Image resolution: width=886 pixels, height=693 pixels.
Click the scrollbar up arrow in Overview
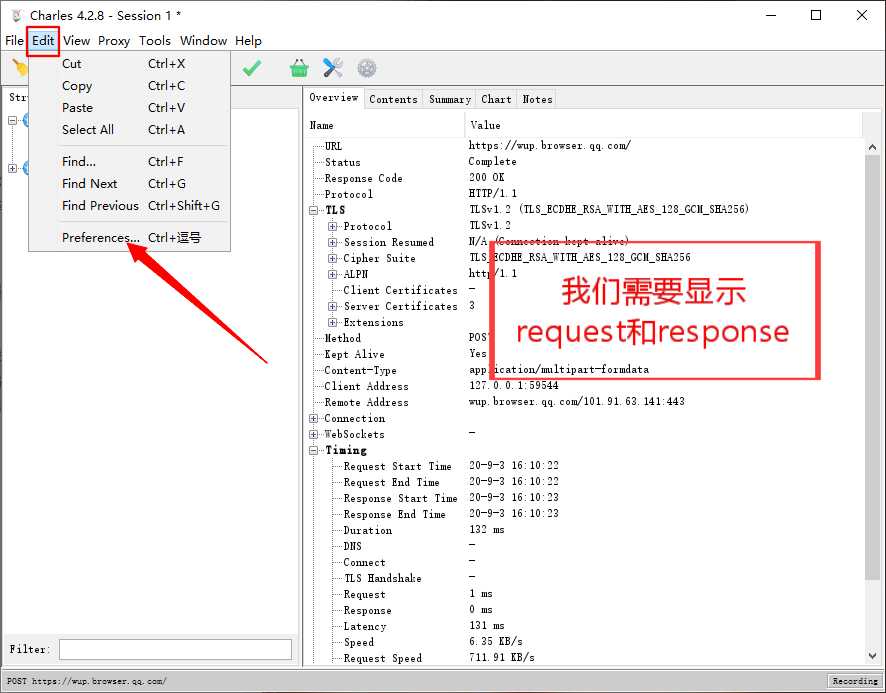872,147
